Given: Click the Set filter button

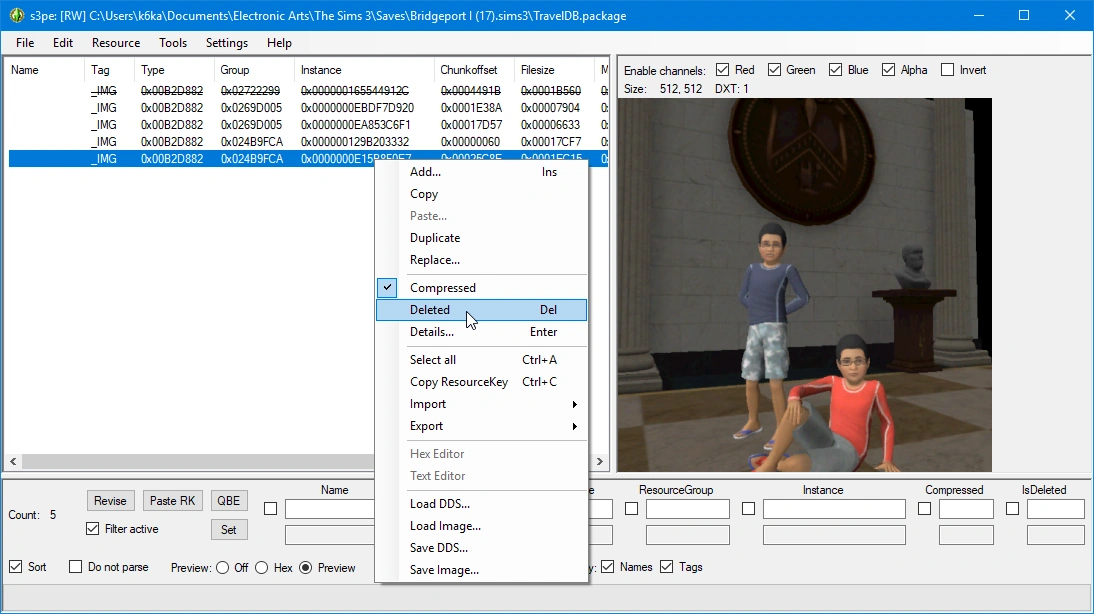Looking at the screenshot, I should click(x=229, y=530).
